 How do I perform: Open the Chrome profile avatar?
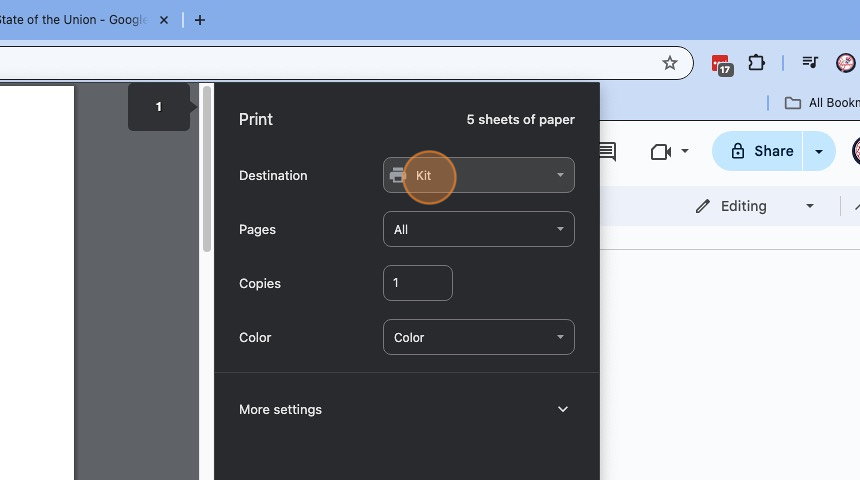[x=845, y=63]
